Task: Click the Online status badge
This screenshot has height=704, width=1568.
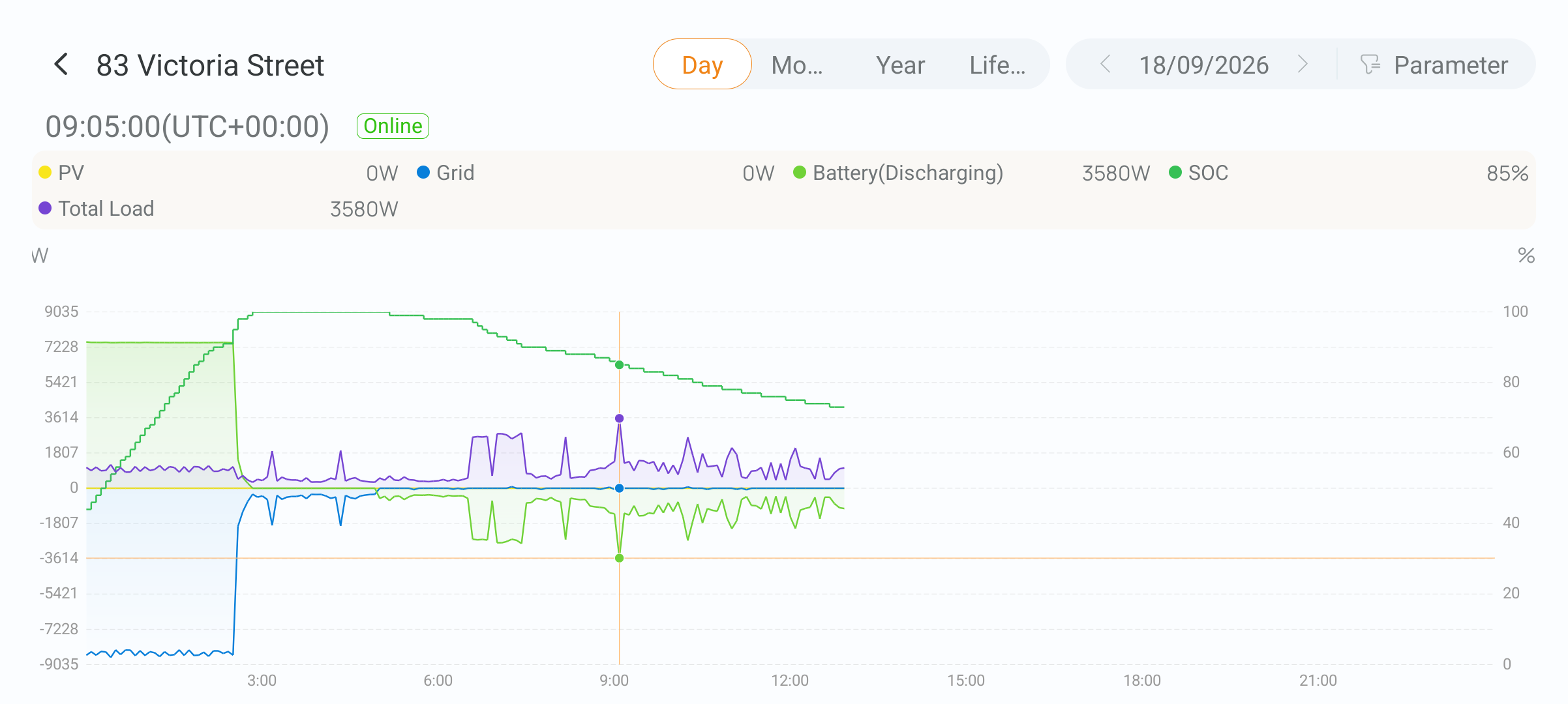Action: point(393,126)
